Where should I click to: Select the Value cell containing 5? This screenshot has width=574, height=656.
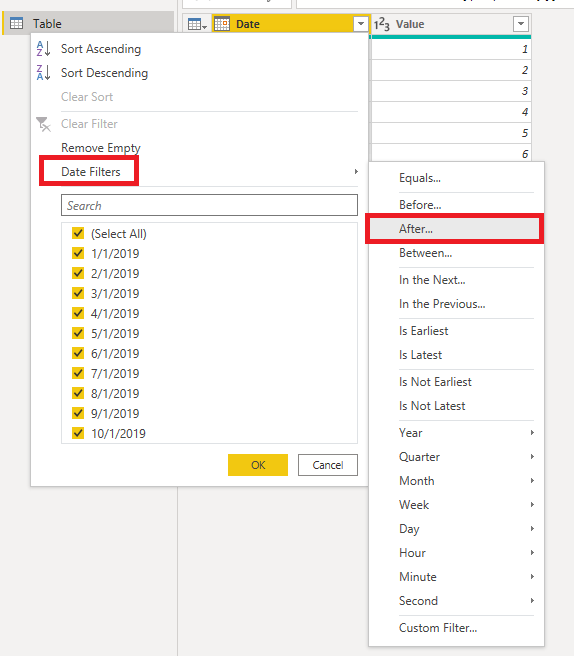pyautogui.click(x=451, y=133)
